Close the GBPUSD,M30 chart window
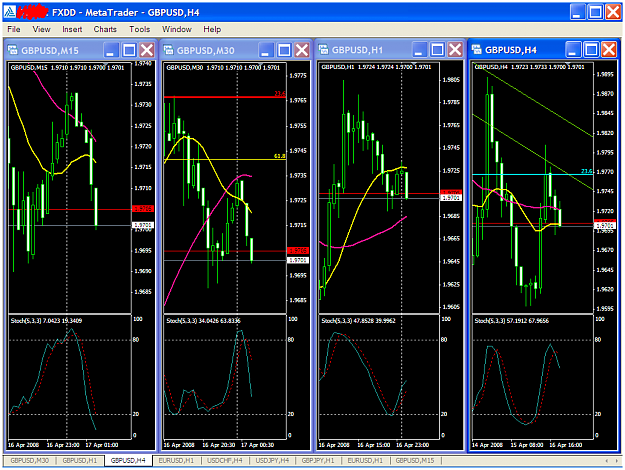The width and height of the screenshot is (625, 470). pyautogui.click(x=302, y=50)
